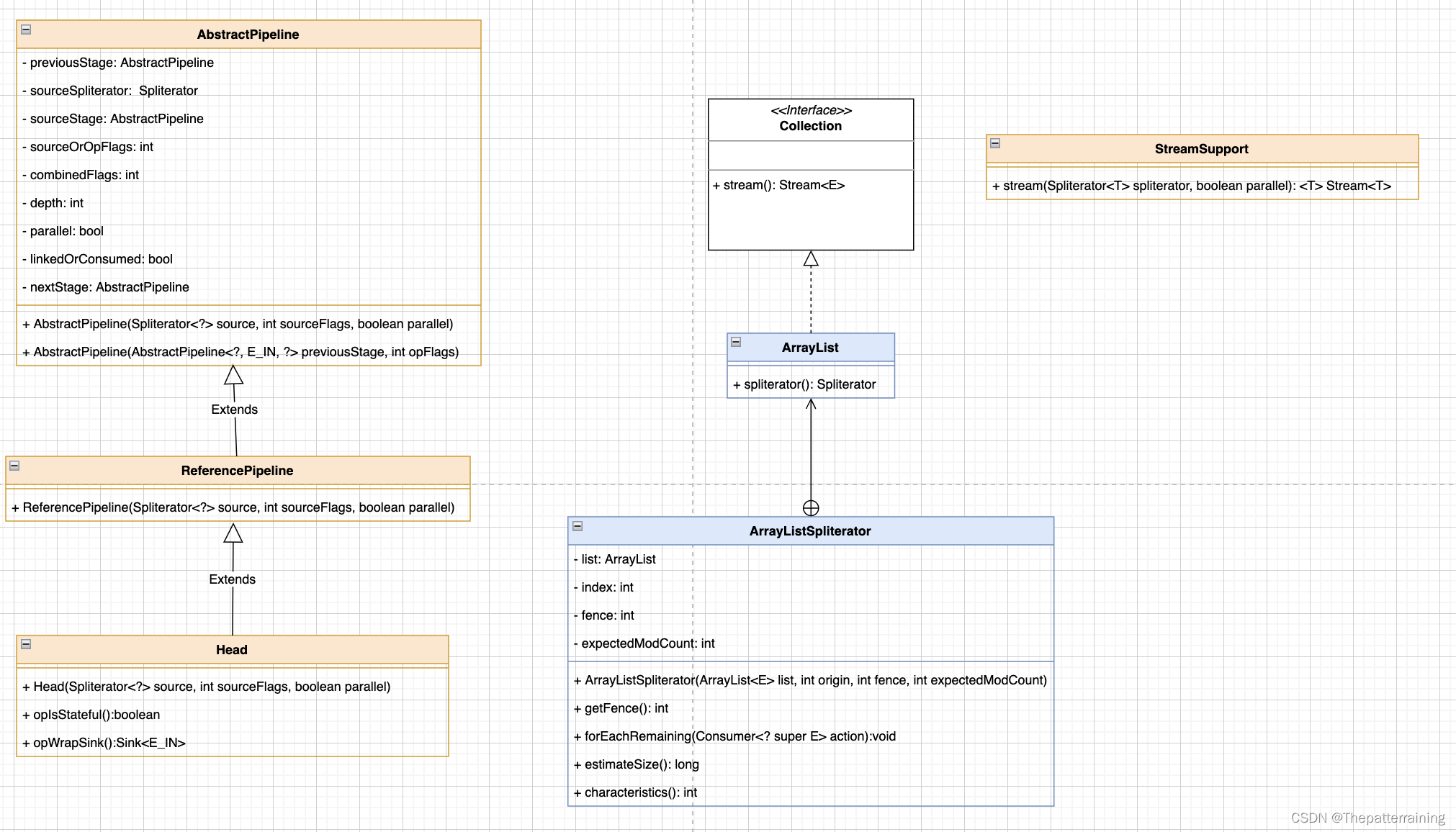Viewport: 1456px width, 832px height.
Task: Click the index: int field
Action: click(811, 587)
